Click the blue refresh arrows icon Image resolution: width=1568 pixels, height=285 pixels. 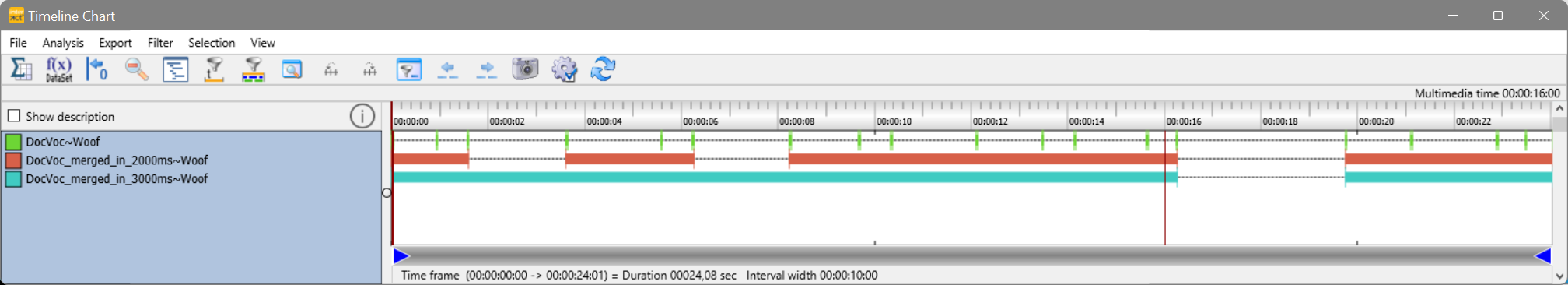(x=603, y=69)
